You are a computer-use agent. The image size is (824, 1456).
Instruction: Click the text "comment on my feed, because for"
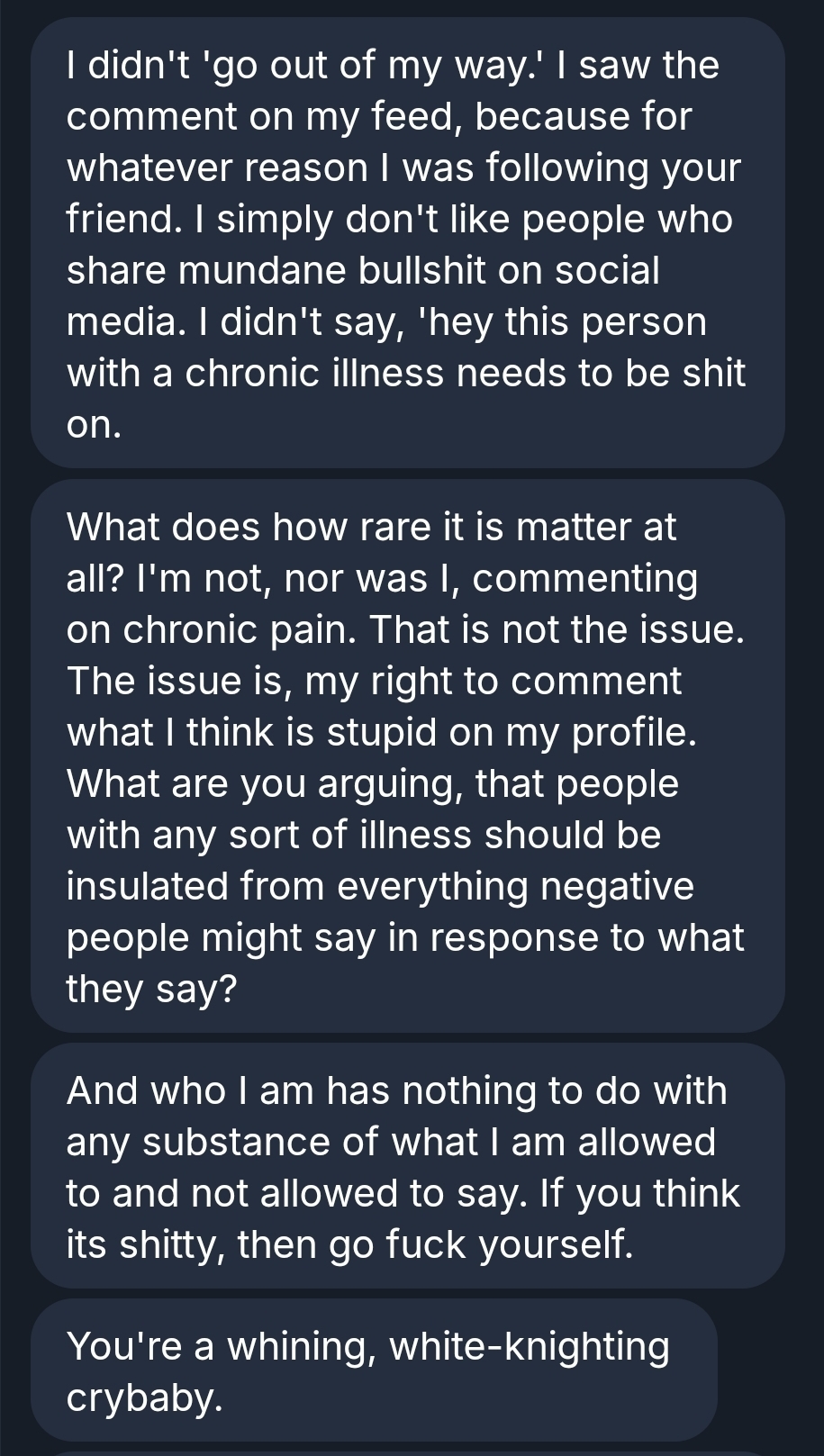pos(379,116)
